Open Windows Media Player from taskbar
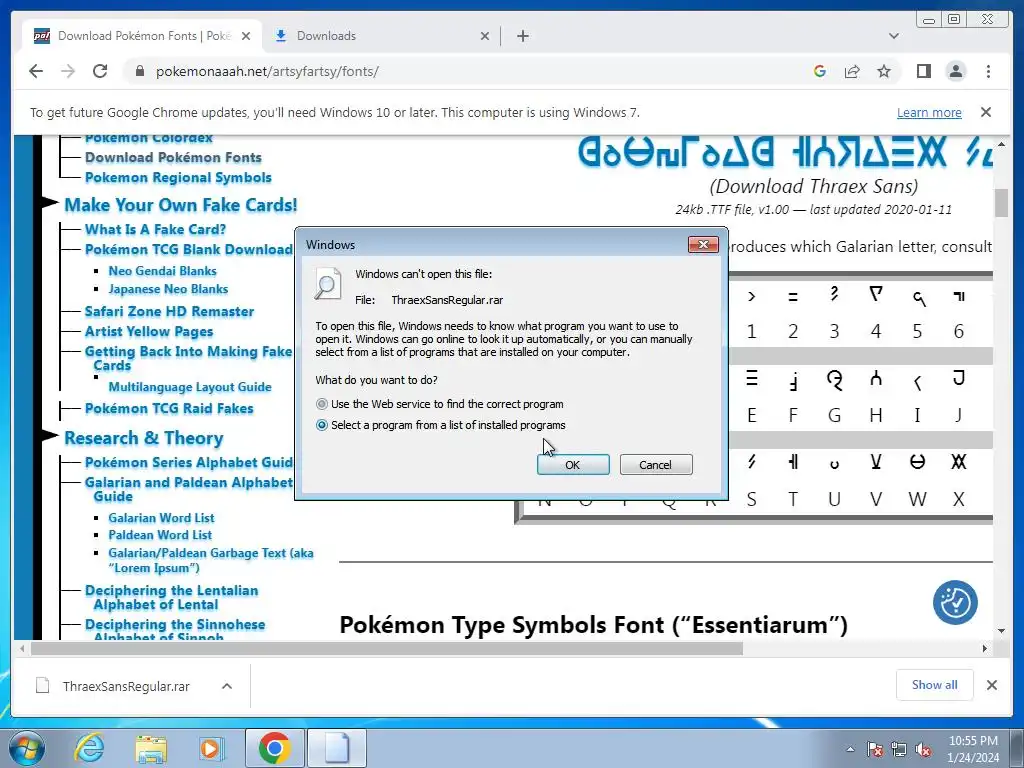1024x768 pixels. [212, 748]
